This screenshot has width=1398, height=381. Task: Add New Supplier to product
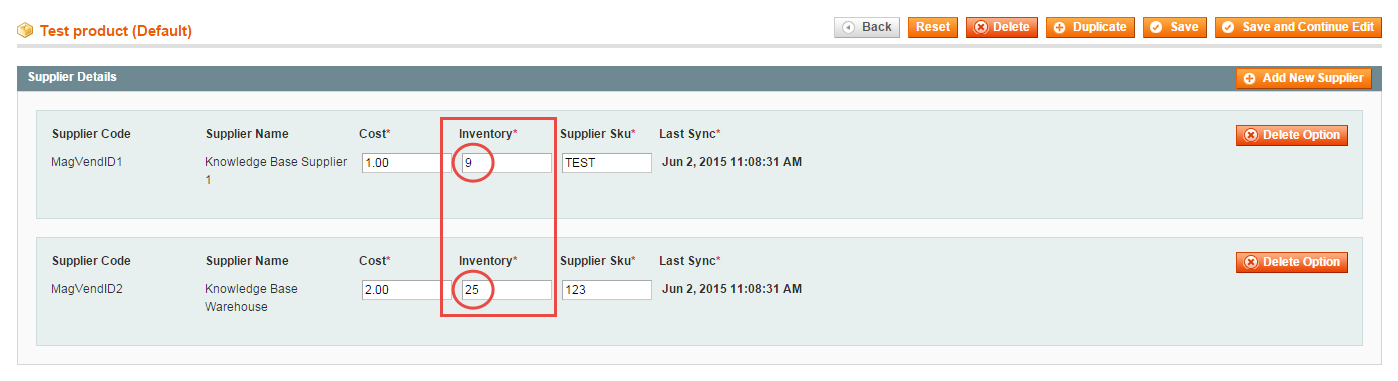tap(1303, 78)
